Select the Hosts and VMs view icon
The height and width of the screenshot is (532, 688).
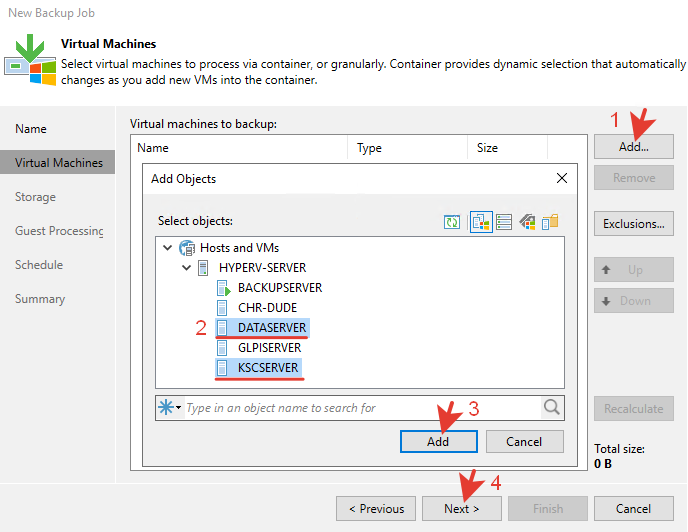coord(481,221)
